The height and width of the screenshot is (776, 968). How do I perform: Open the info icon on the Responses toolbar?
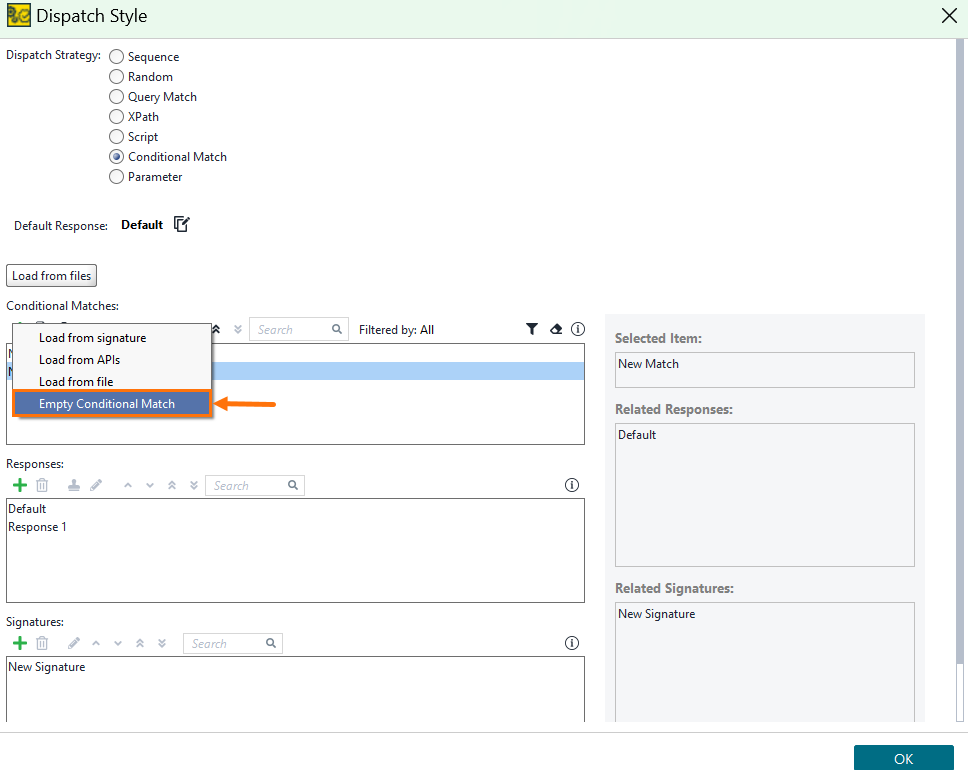pos(572,485)
